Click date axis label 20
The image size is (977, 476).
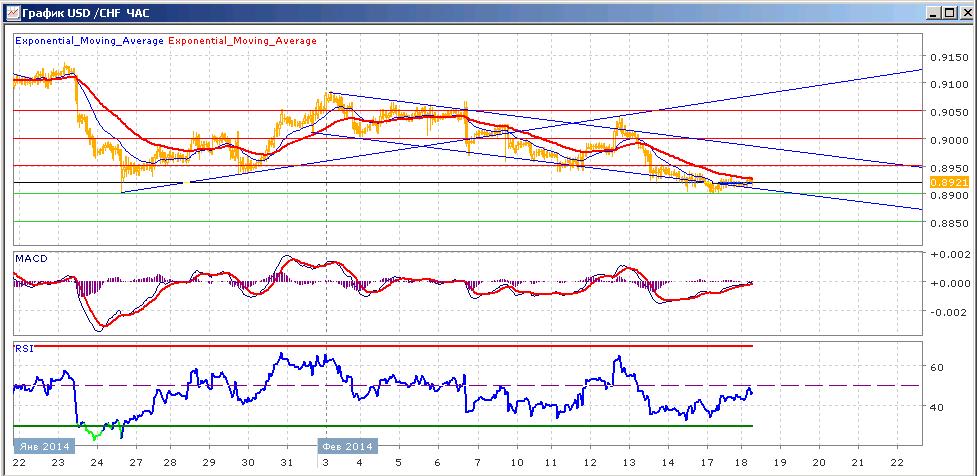[x=819, y=464]
